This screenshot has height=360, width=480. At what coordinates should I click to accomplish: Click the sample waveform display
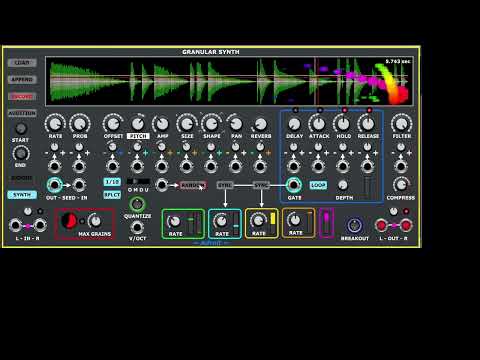point(230,81)
